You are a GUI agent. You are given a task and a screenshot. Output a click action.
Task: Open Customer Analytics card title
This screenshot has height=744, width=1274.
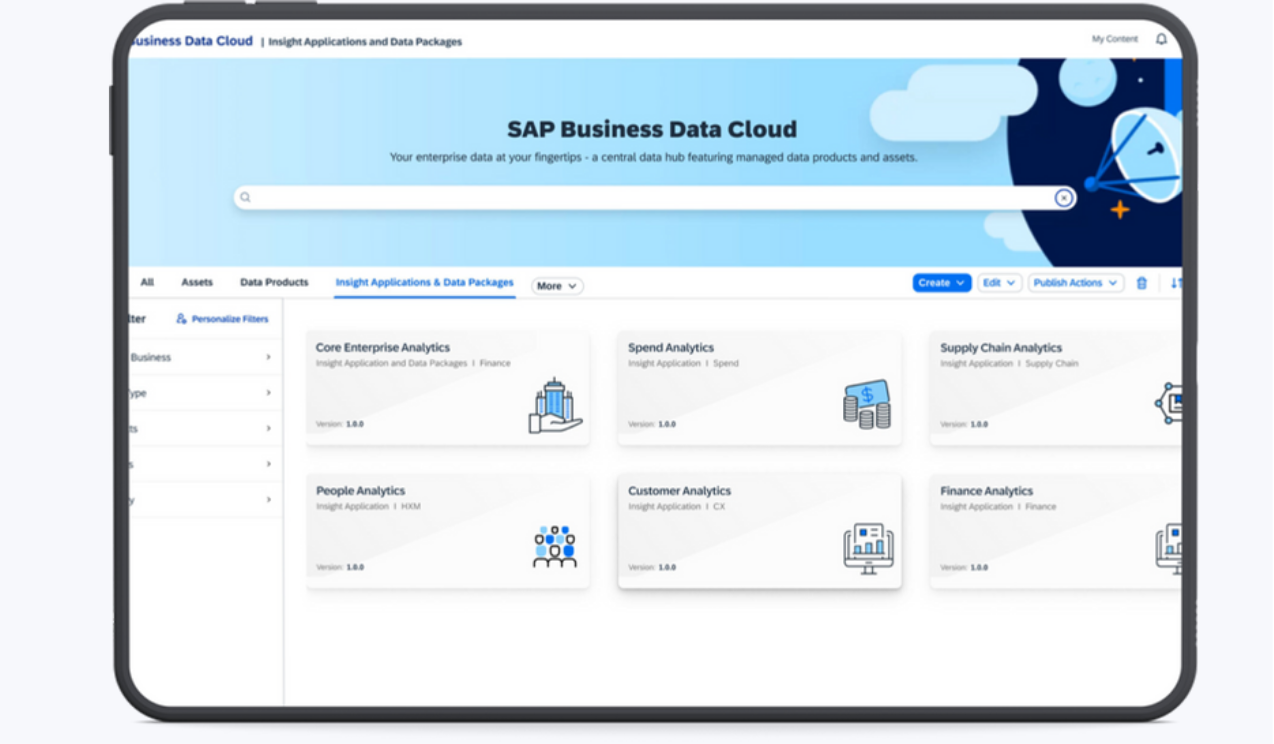pos(679,491)
